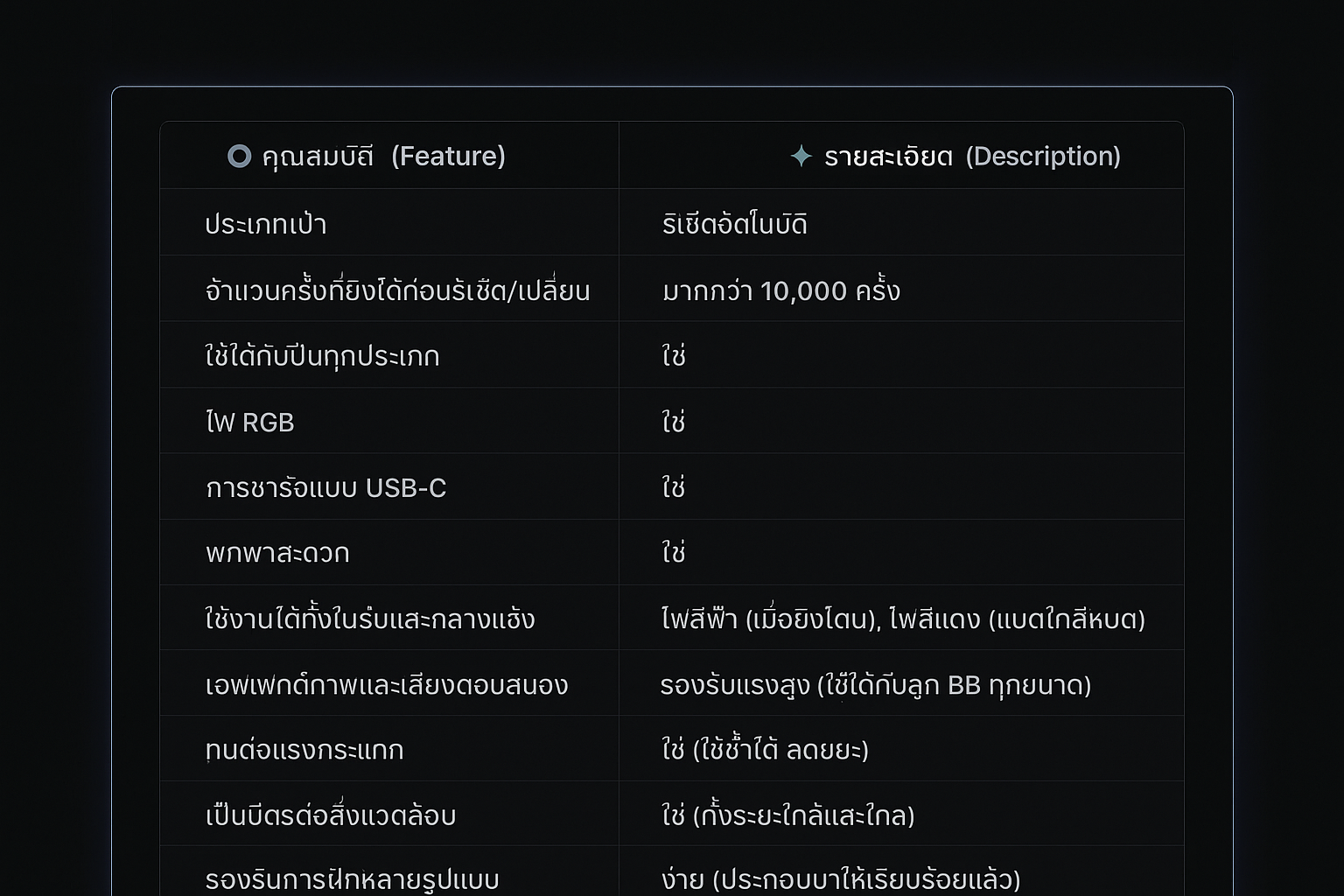This screenshot has width=1344, height=896.
Task: Select the "มากกว่า 10,000 ครั้ง" description cell
Action: 780,290
